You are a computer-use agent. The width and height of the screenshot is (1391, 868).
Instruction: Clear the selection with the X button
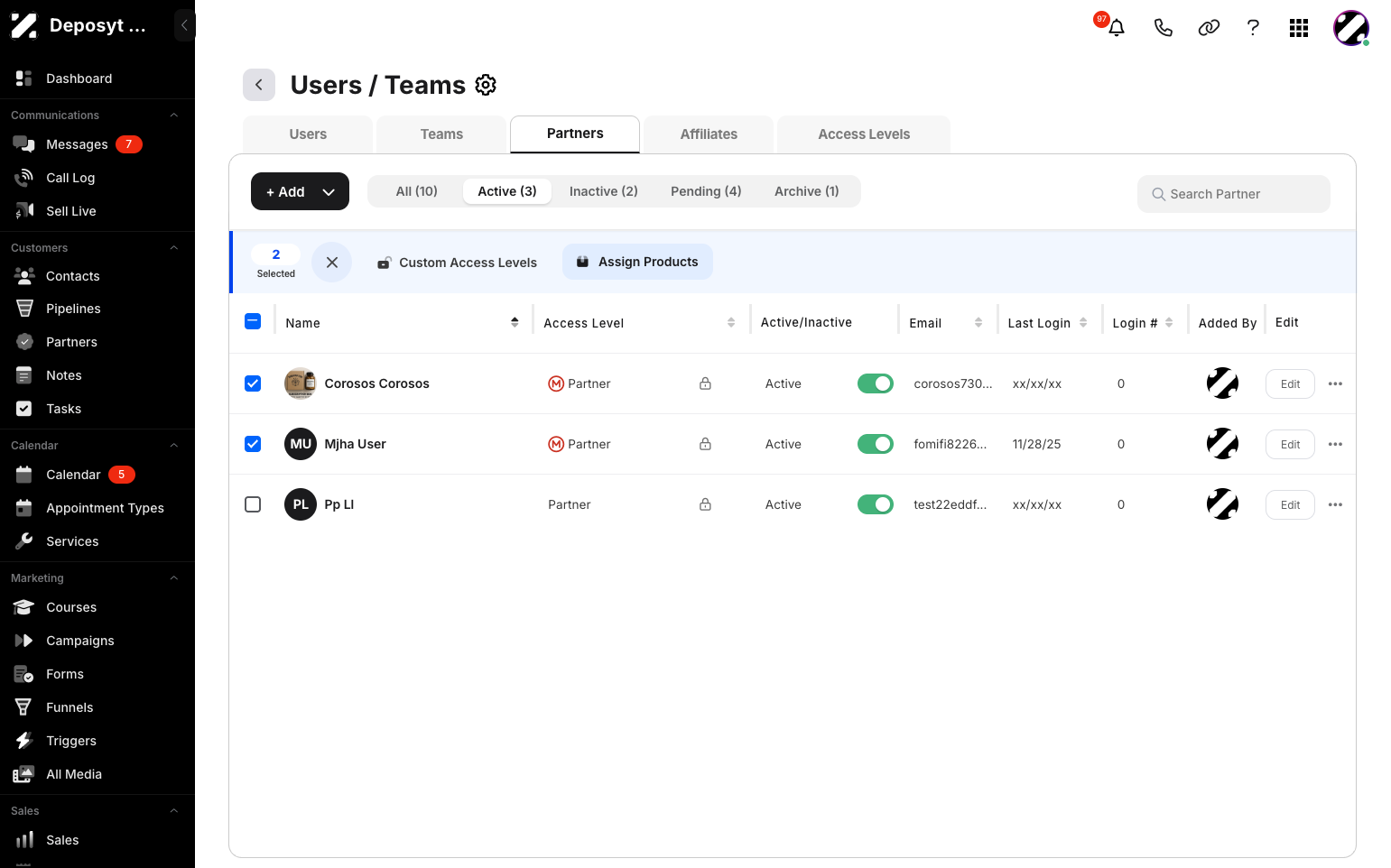332,263
